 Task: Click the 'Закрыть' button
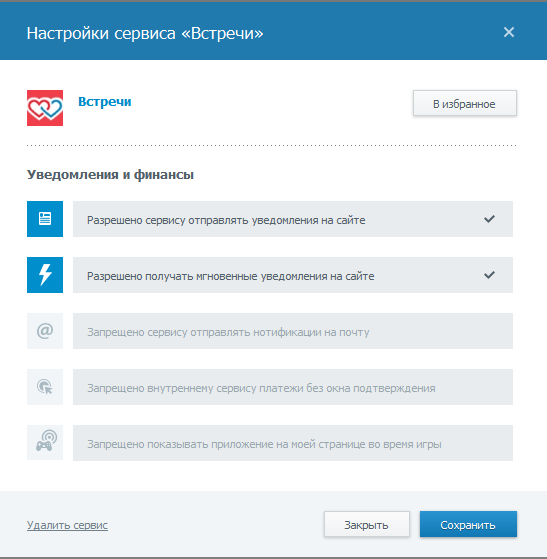(x=367, y=524)
